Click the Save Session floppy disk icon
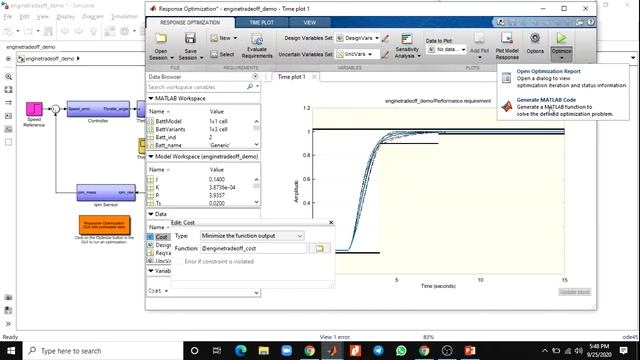640x360 pixels. point(190,38)
